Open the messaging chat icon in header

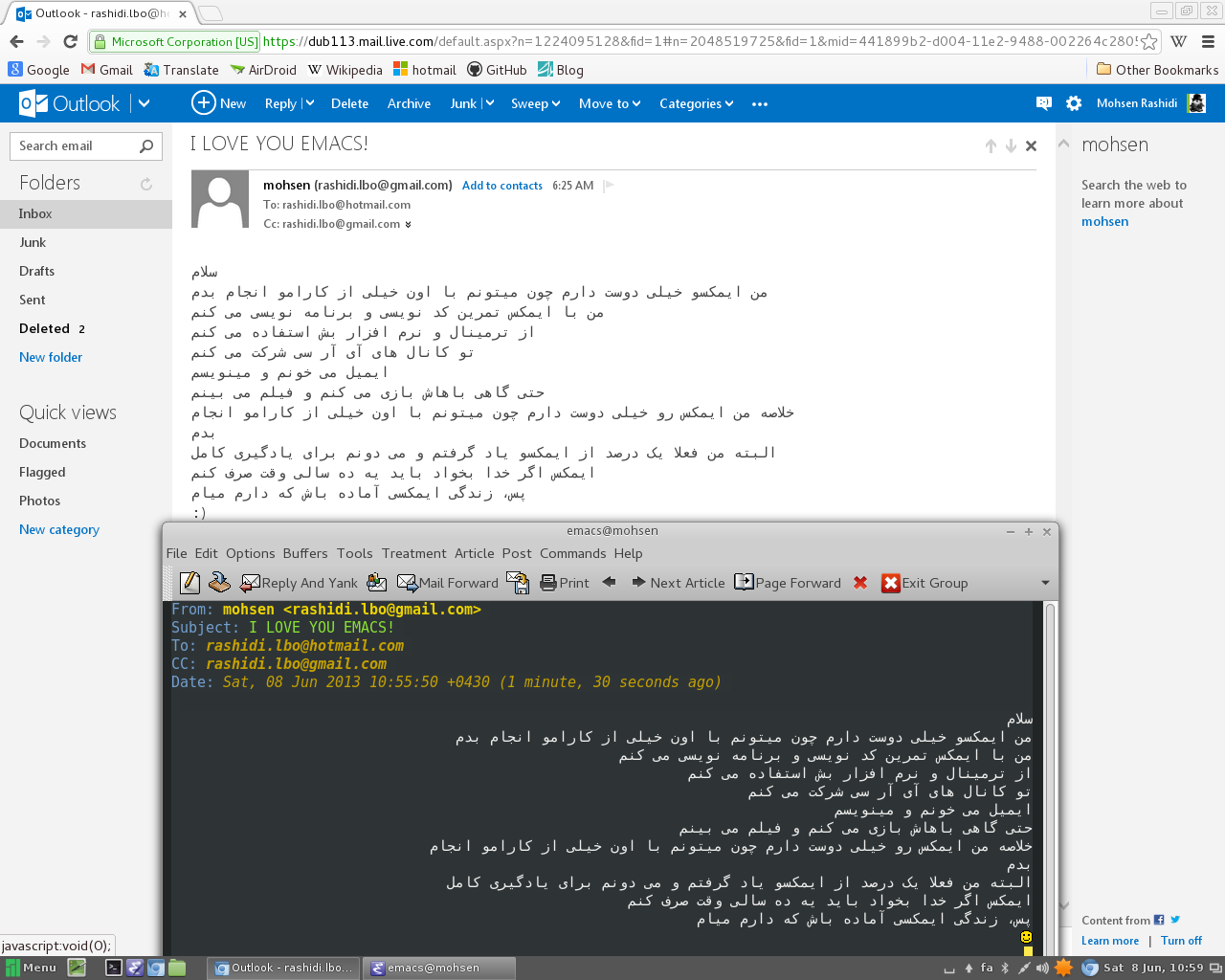[1043, 103]
